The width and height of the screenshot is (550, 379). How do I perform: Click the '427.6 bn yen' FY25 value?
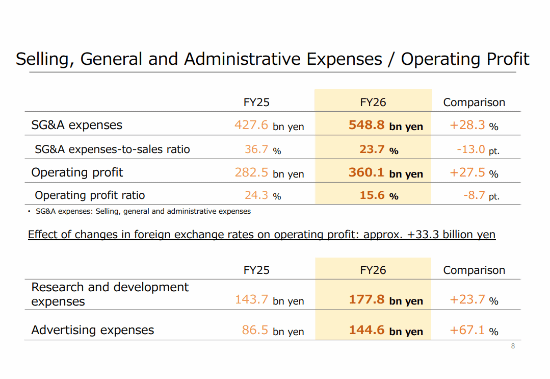269,125
